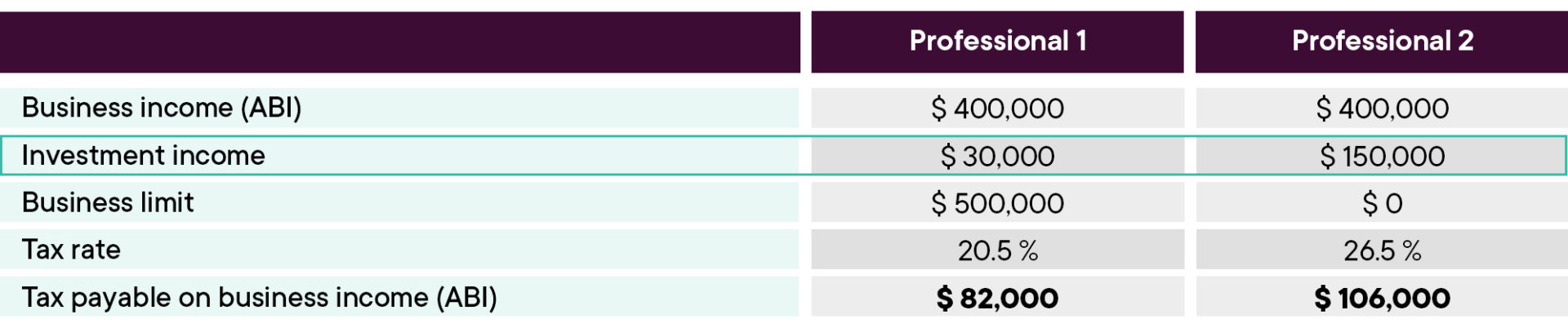Click the Tax rate row label
The width and height of the screenshot is (1568, 328).
tap(71, 250)
